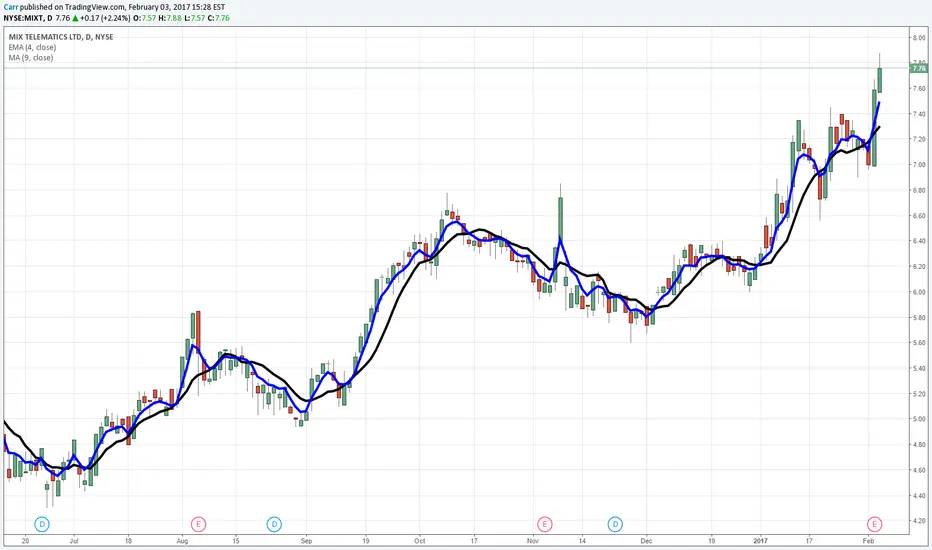The width and height of the screenshot is (932, 550).
Task: Click the 5.00 price axis label
Action: 919,419
